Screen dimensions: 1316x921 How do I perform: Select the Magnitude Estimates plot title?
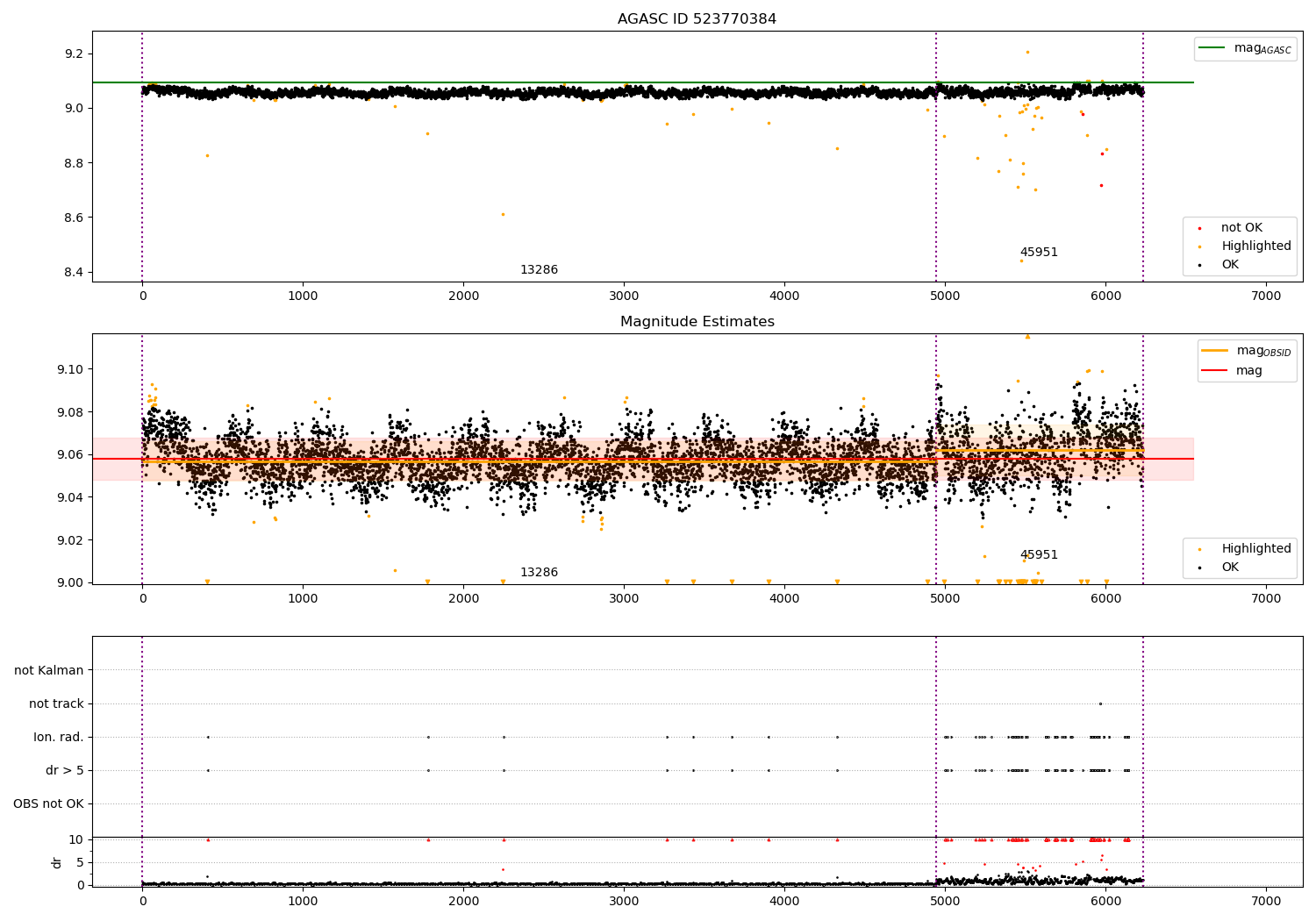[697, 322]
